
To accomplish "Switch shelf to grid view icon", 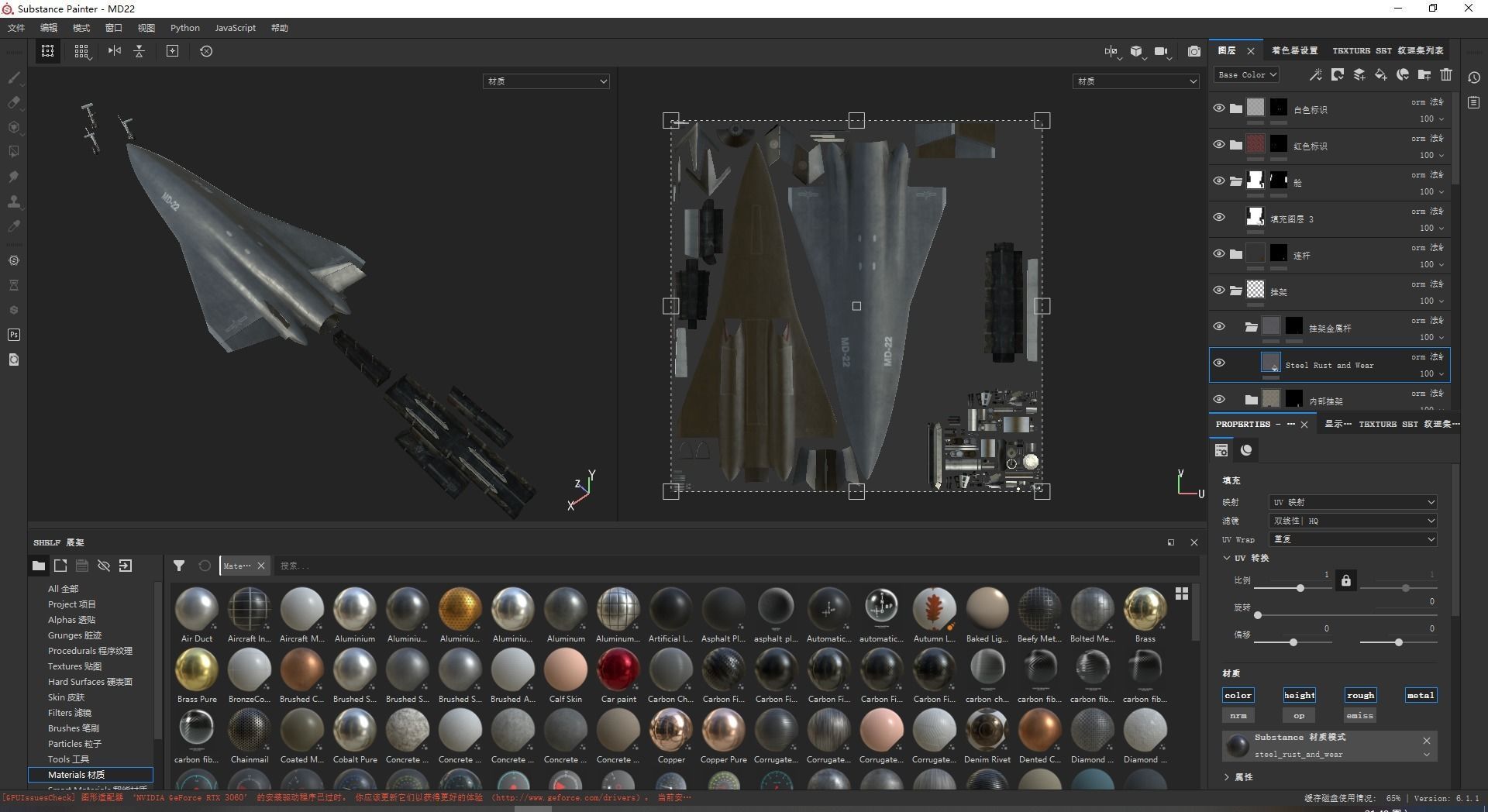I will click(1182, 594).
